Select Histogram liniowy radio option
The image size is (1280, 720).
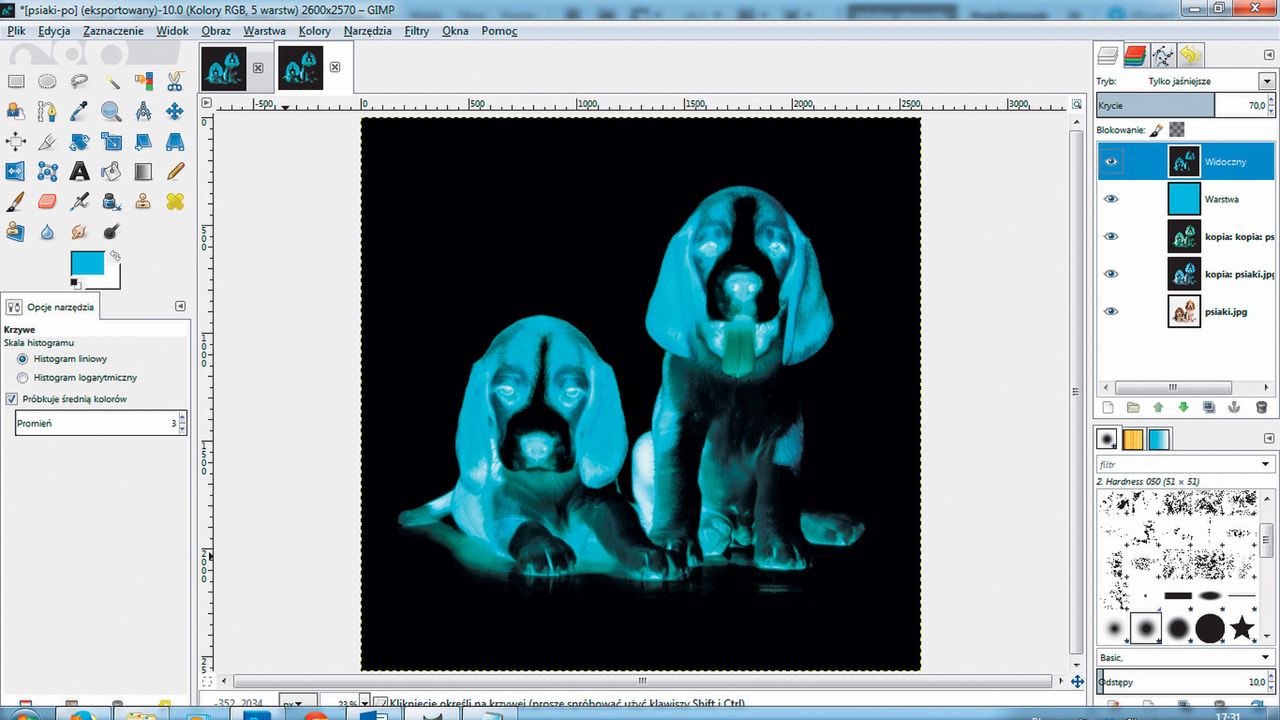23,358
